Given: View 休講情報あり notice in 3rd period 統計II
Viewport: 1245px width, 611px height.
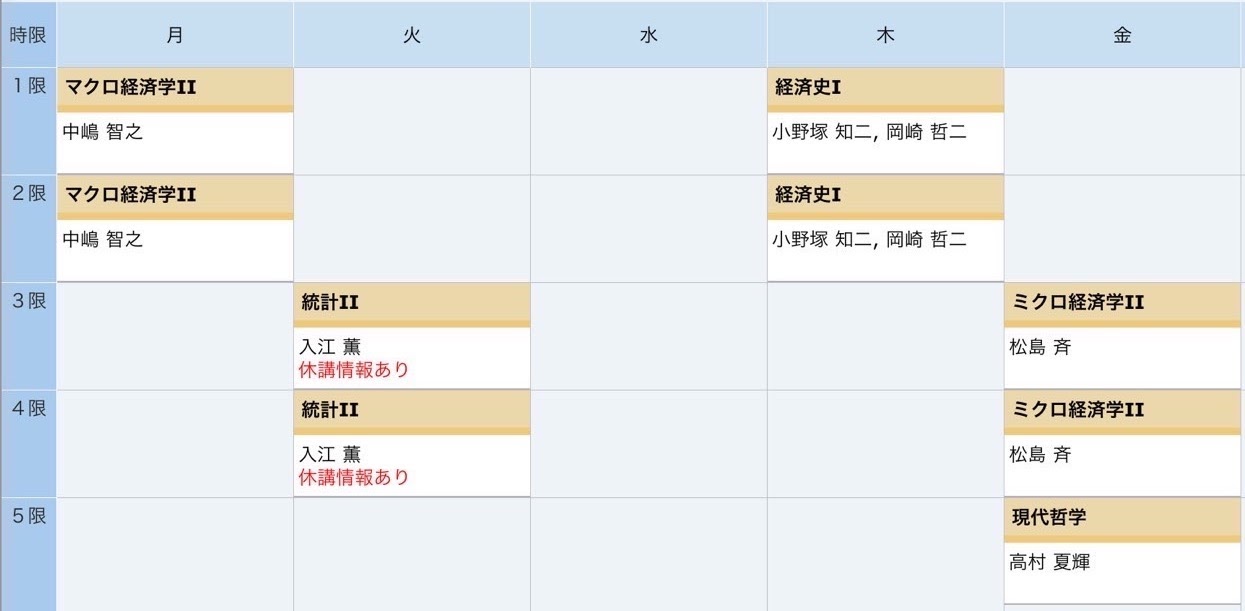Looking at the screenshot, I should coord(354,370).
